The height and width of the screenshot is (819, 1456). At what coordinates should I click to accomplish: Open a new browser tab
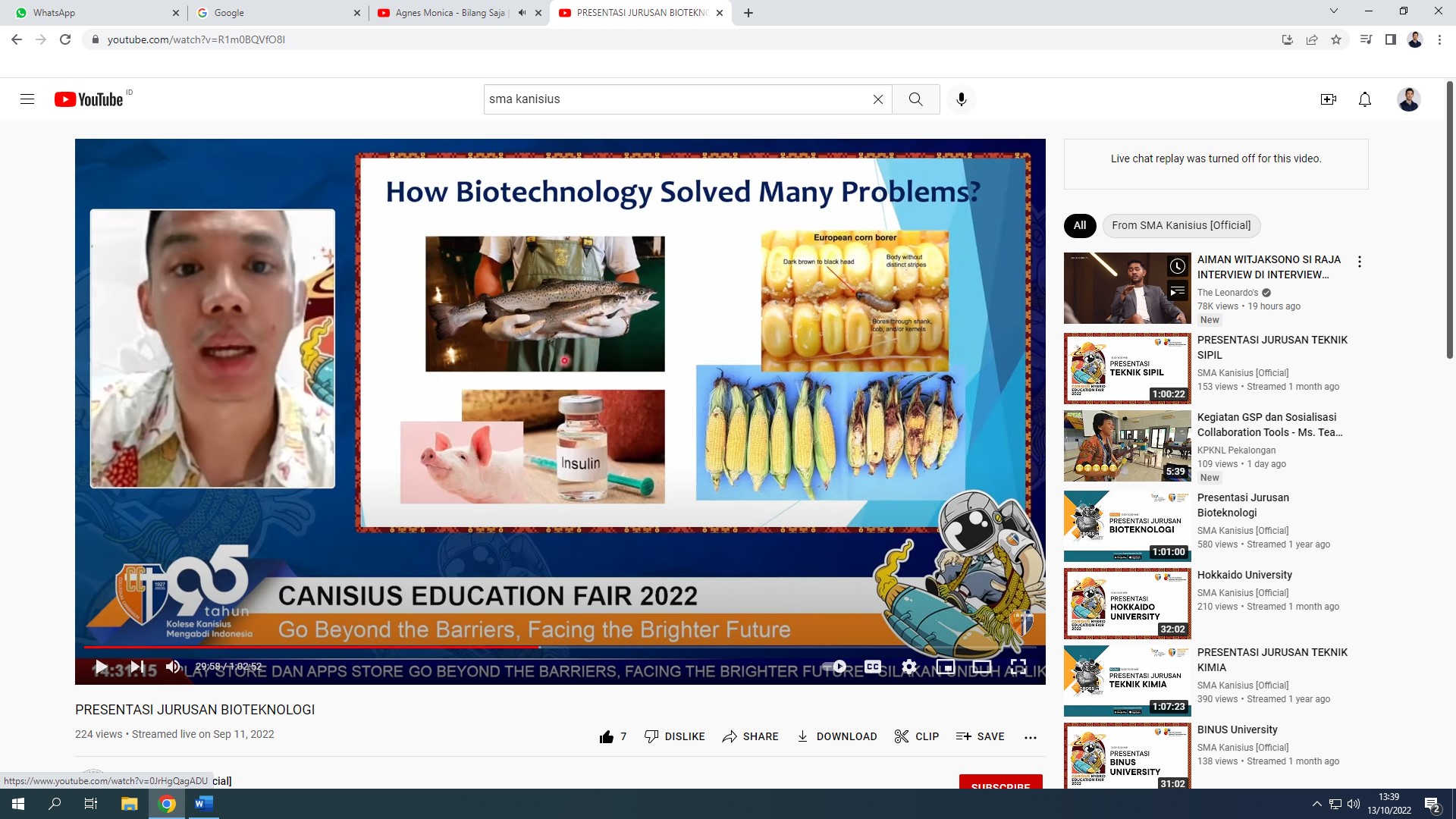[x=748, y=13]
